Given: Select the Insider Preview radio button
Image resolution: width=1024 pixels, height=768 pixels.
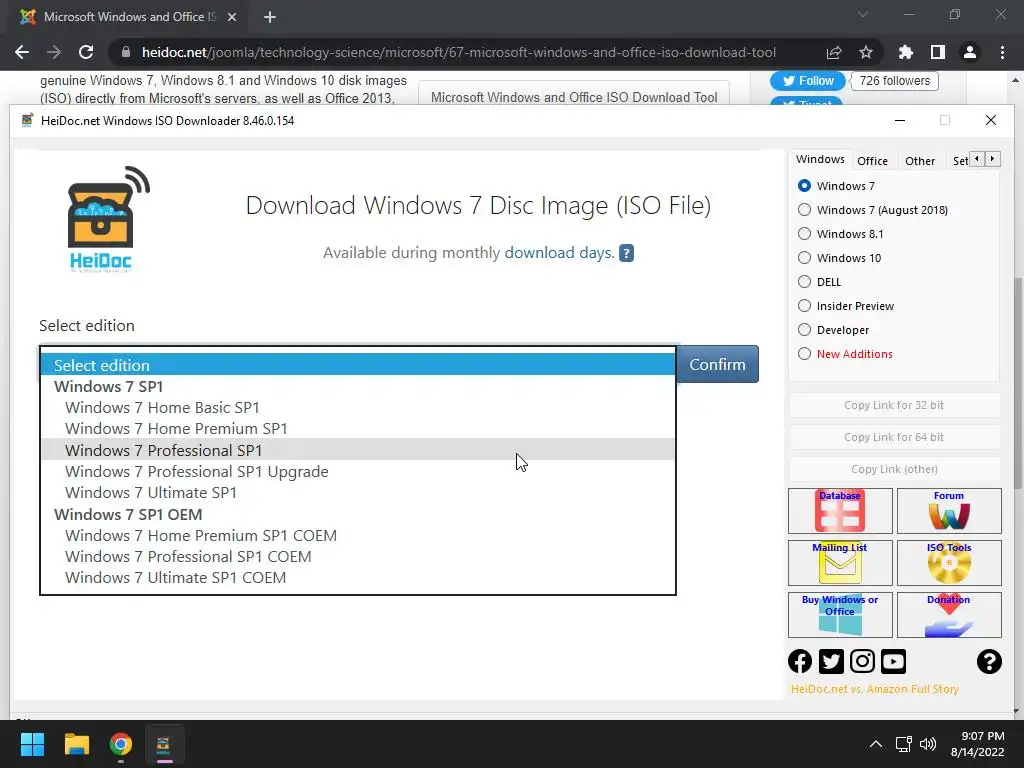Looking at the screenshot, I should pos(805,306).
